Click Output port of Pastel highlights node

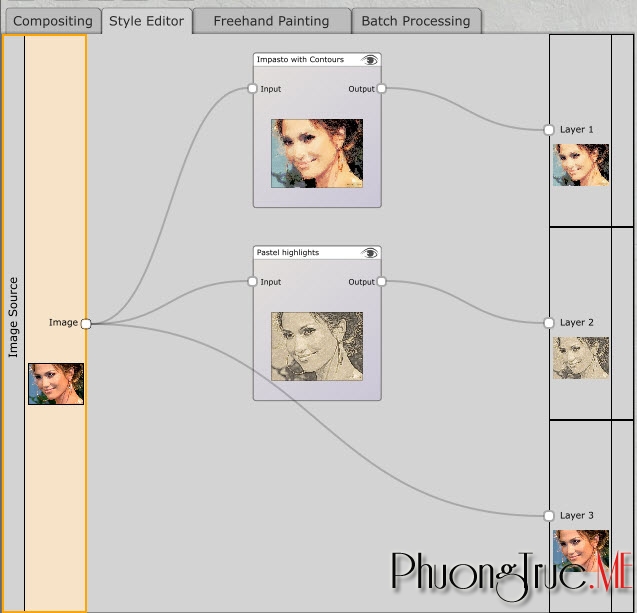381,282
